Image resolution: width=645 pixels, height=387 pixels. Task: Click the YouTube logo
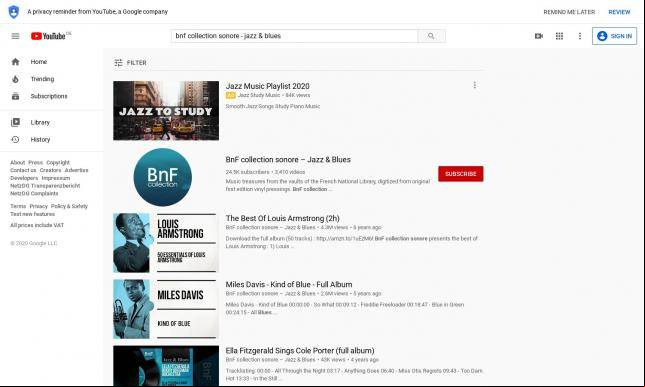coord(49,36)
